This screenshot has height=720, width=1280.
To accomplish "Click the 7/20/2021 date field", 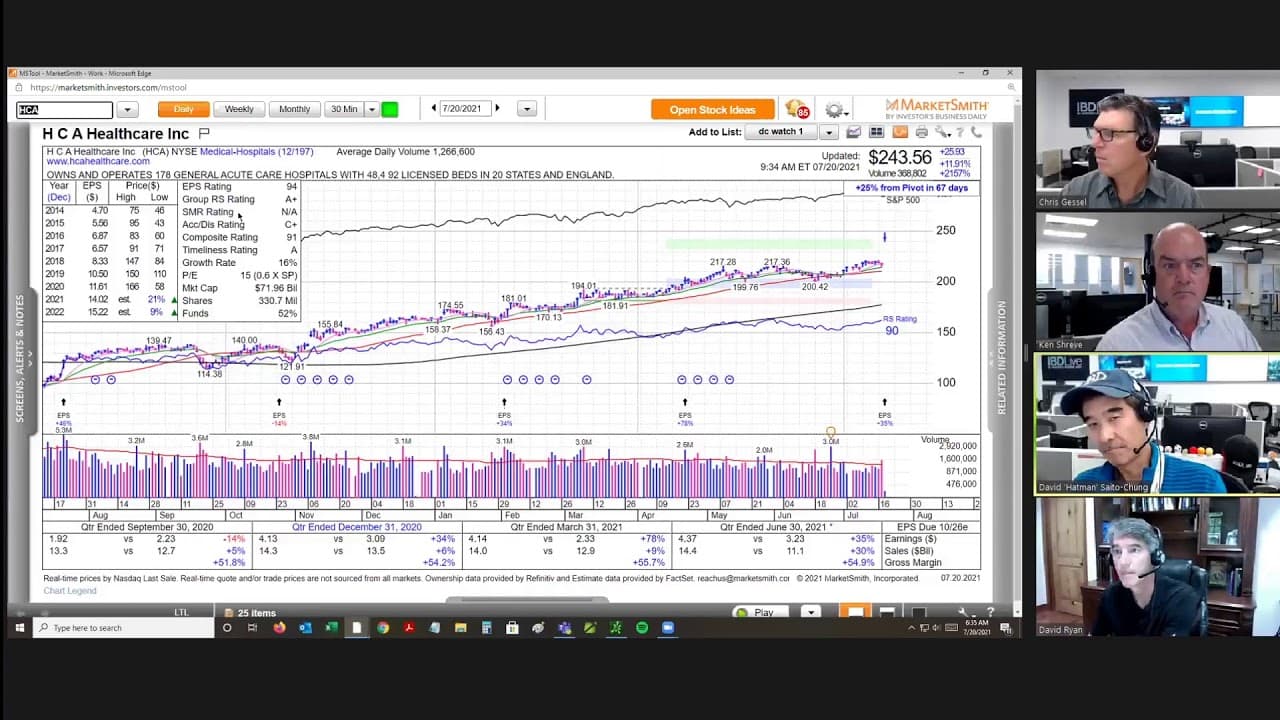I will click(x=464, y=108).
